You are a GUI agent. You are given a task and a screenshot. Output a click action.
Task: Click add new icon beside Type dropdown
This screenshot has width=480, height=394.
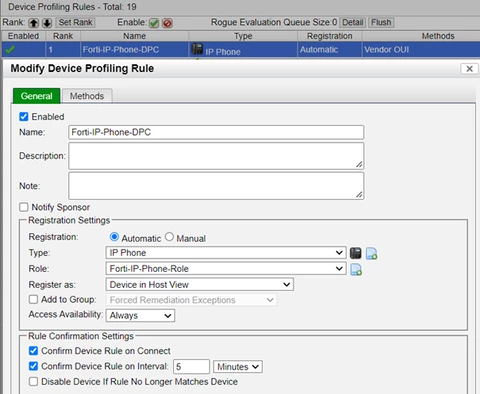372,253
